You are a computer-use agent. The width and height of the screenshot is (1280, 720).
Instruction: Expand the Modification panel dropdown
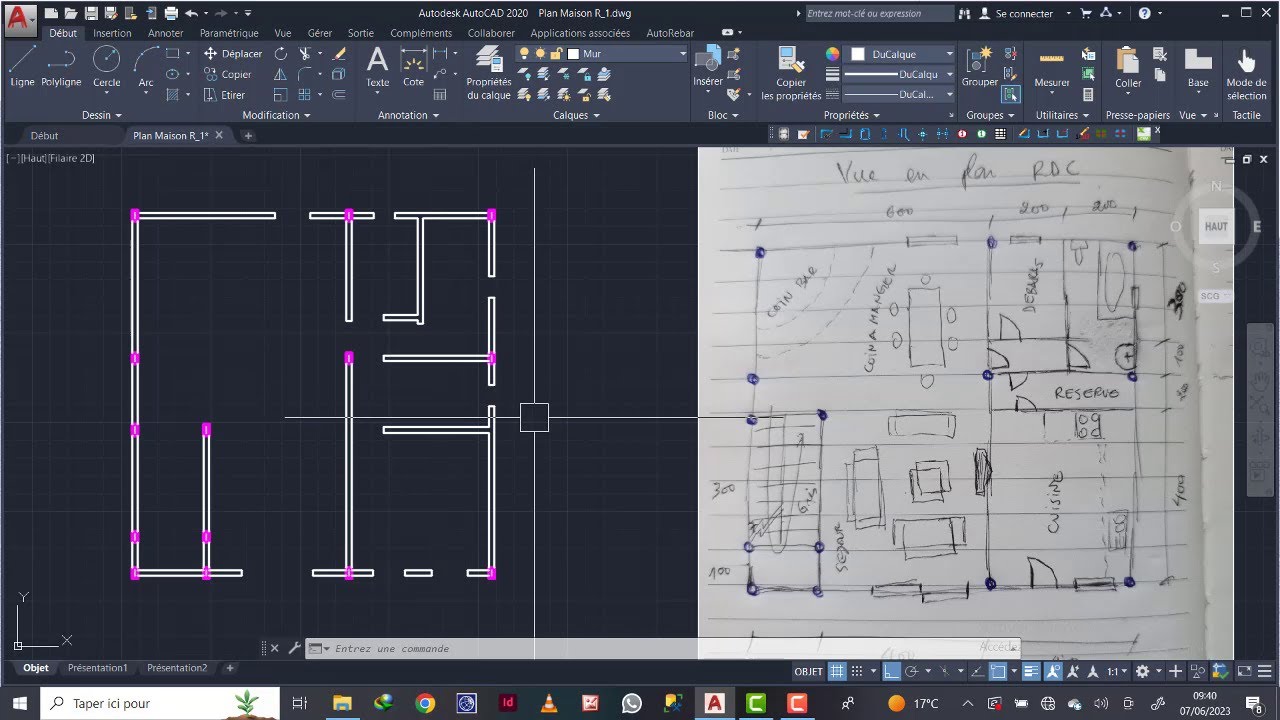point(276,115)
